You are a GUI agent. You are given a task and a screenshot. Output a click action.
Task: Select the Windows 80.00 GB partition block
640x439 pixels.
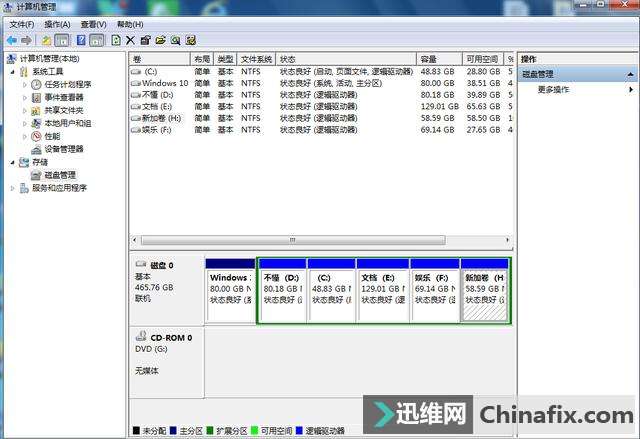click(x=231, y=290)
